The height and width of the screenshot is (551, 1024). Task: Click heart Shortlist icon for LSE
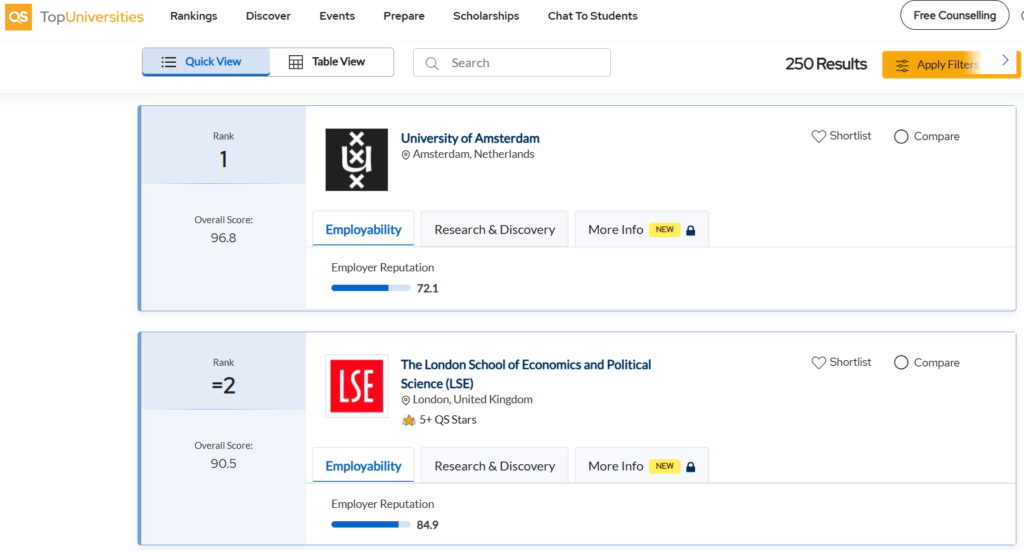[818, 362]
